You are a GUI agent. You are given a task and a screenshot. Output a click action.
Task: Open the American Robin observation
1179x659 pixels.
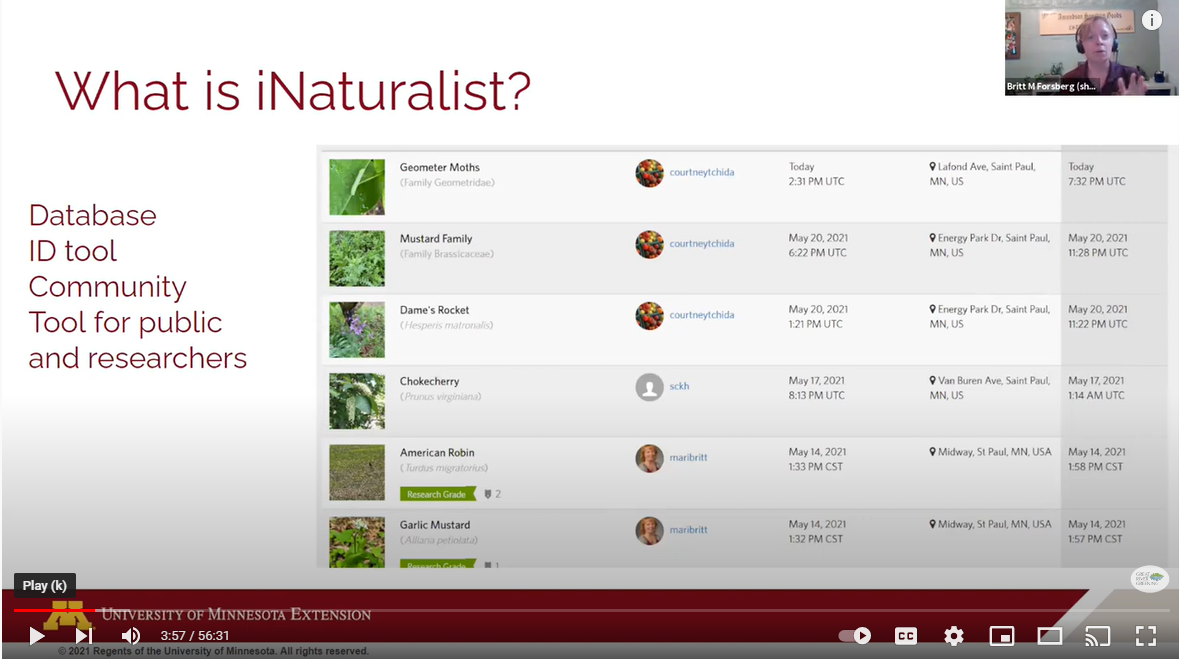point(437,453)
